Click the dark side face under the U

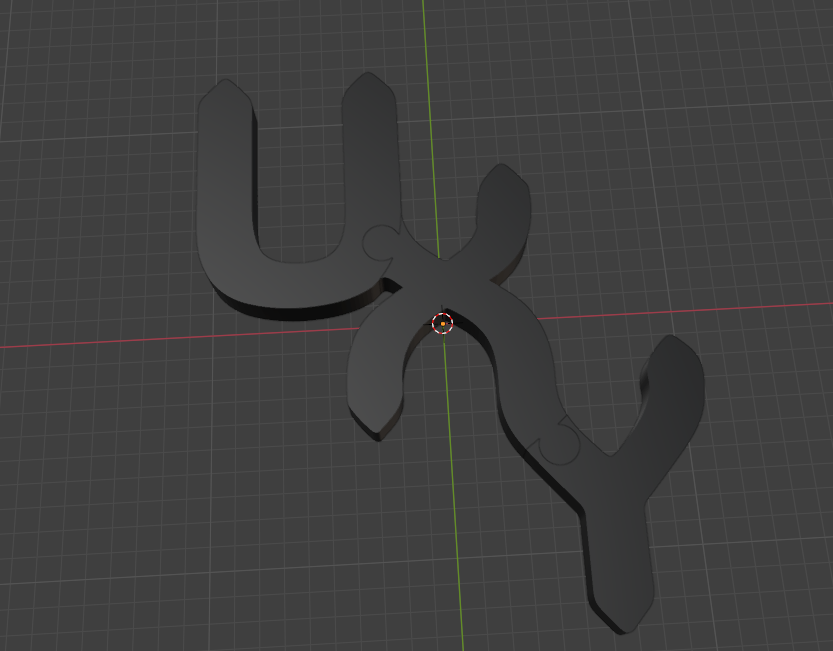tap(290, 310)
